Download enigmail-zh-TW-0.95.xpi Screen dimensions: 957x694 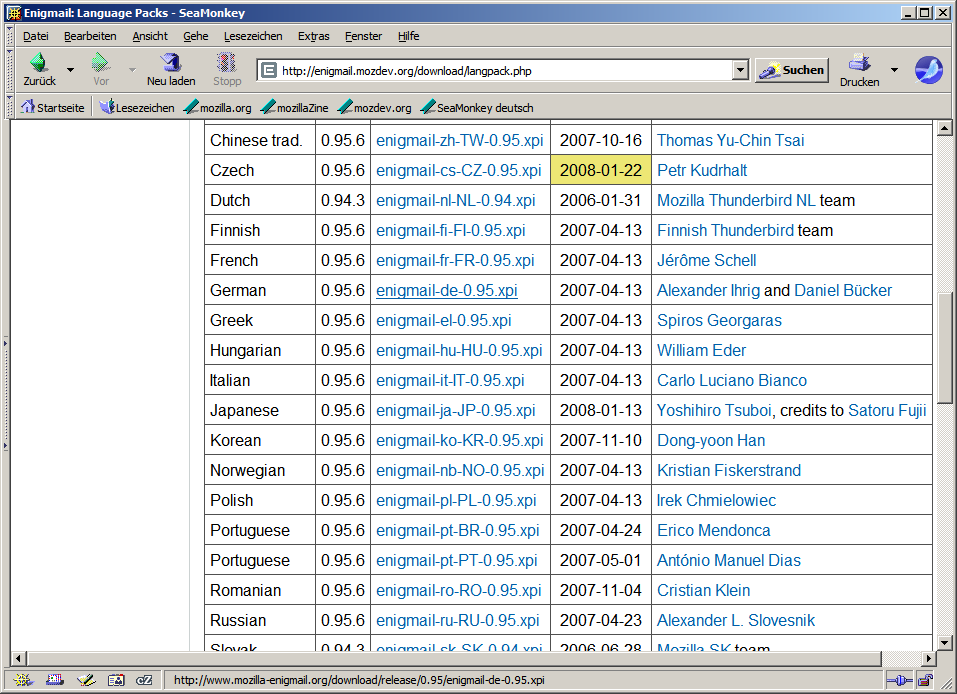click(x=460, y=140)
